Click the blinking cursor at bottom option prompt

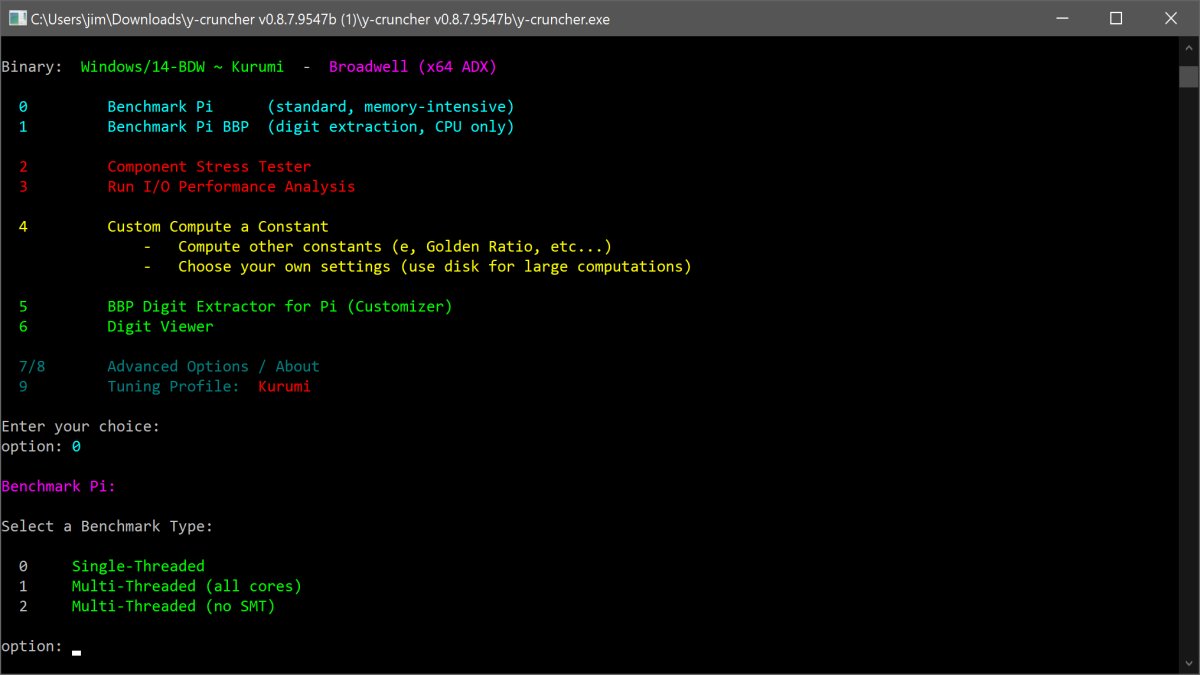76,651
